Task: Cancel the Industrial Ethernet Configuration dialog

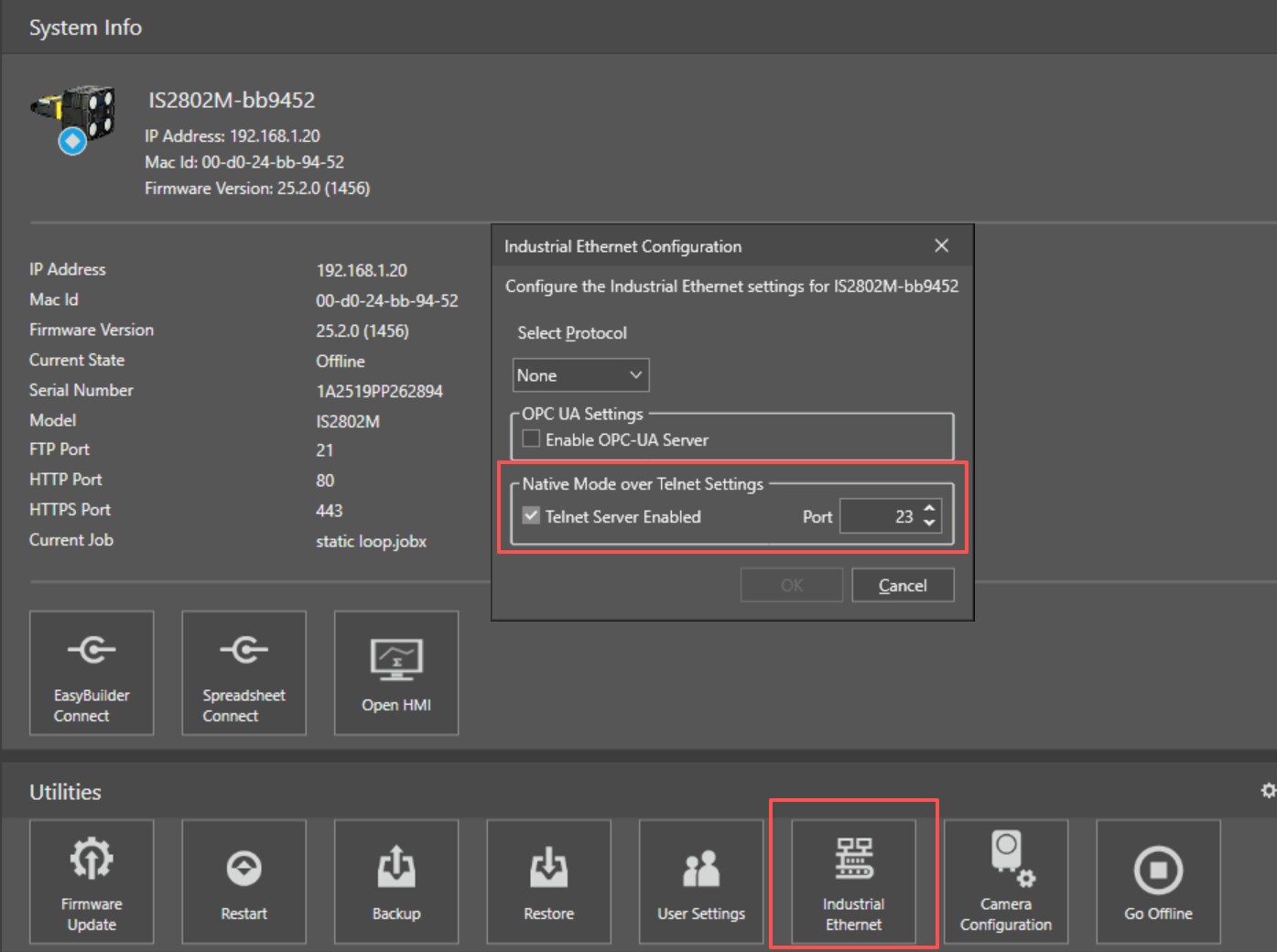Action: 903,585
